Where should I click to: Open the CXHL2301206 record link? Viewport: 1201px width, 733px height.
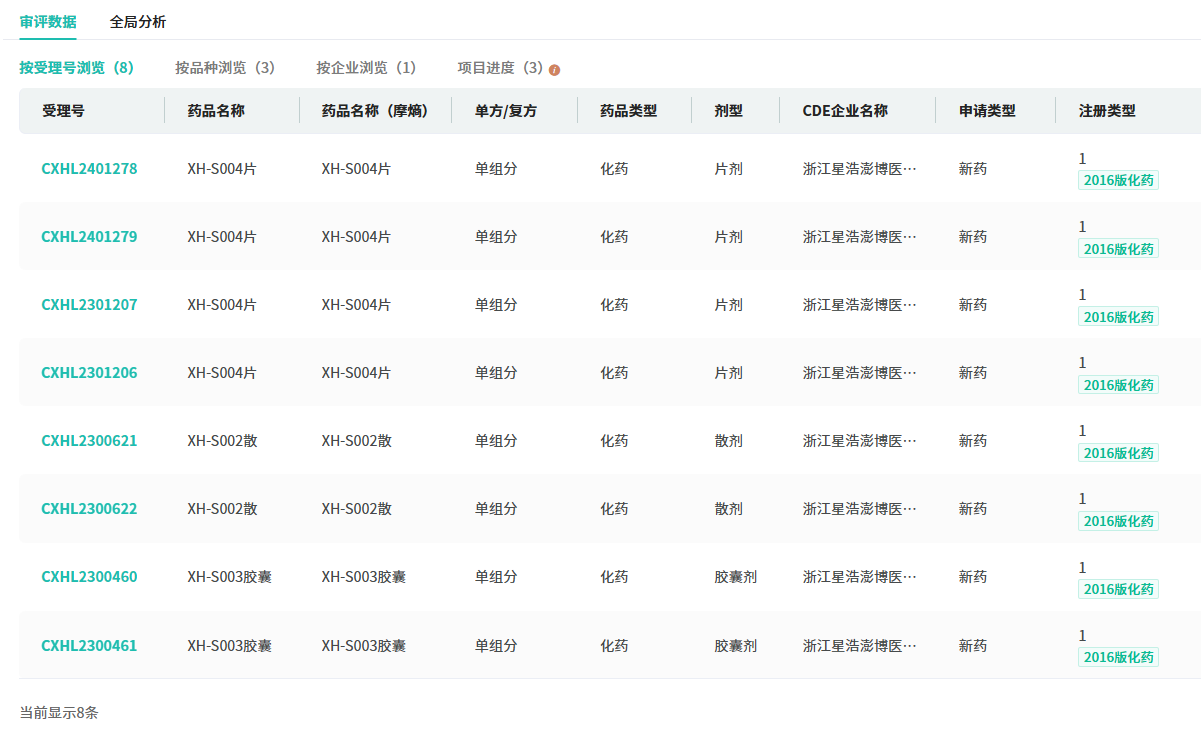(x=89, y=373)
